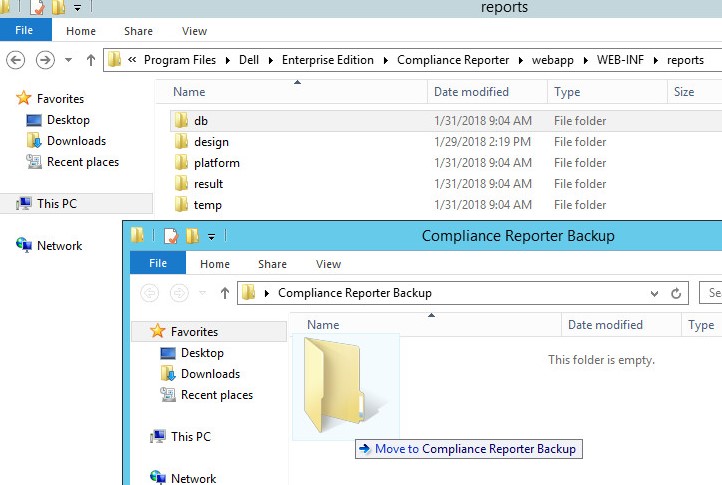Sort by Name column in reports window
The height and width of the screenshot is (485, 722).
[x=291, y=92]
